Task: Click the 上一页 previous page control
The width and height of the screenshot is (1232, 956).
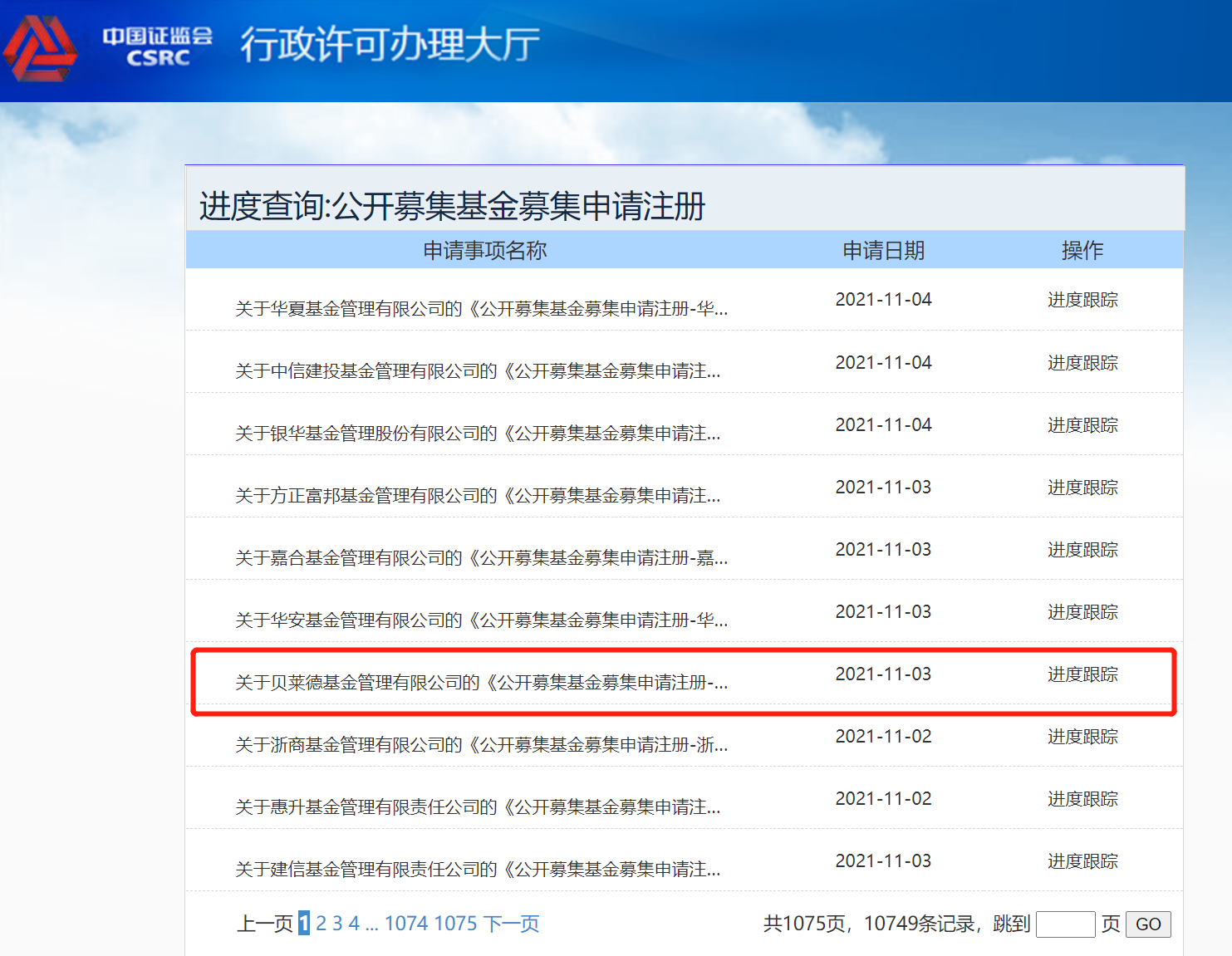Action: (265, 924)
